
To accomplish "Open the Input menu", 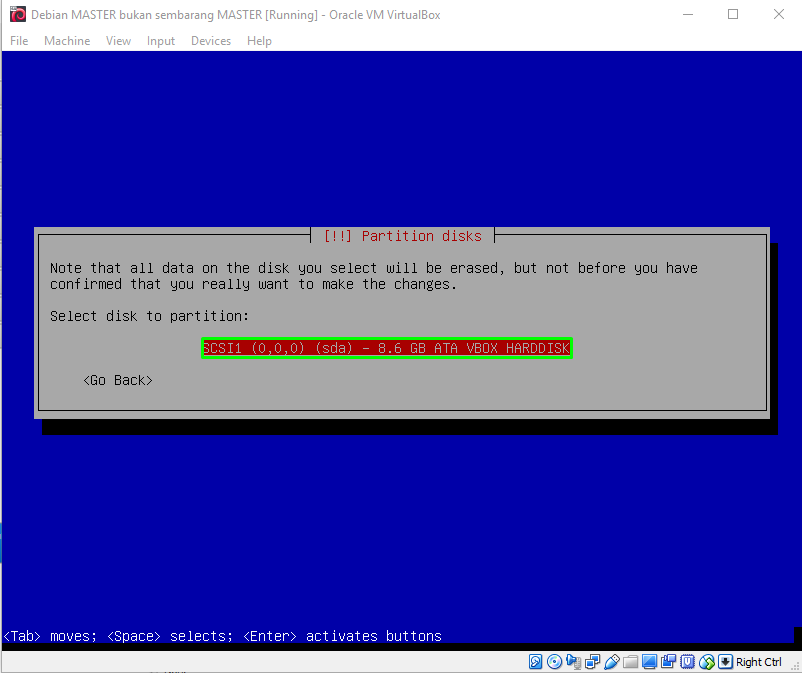I will point(161,41).
